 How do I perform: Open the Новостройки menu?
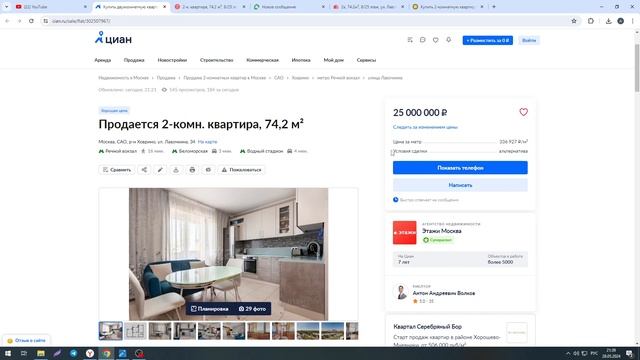click(172, 60)
